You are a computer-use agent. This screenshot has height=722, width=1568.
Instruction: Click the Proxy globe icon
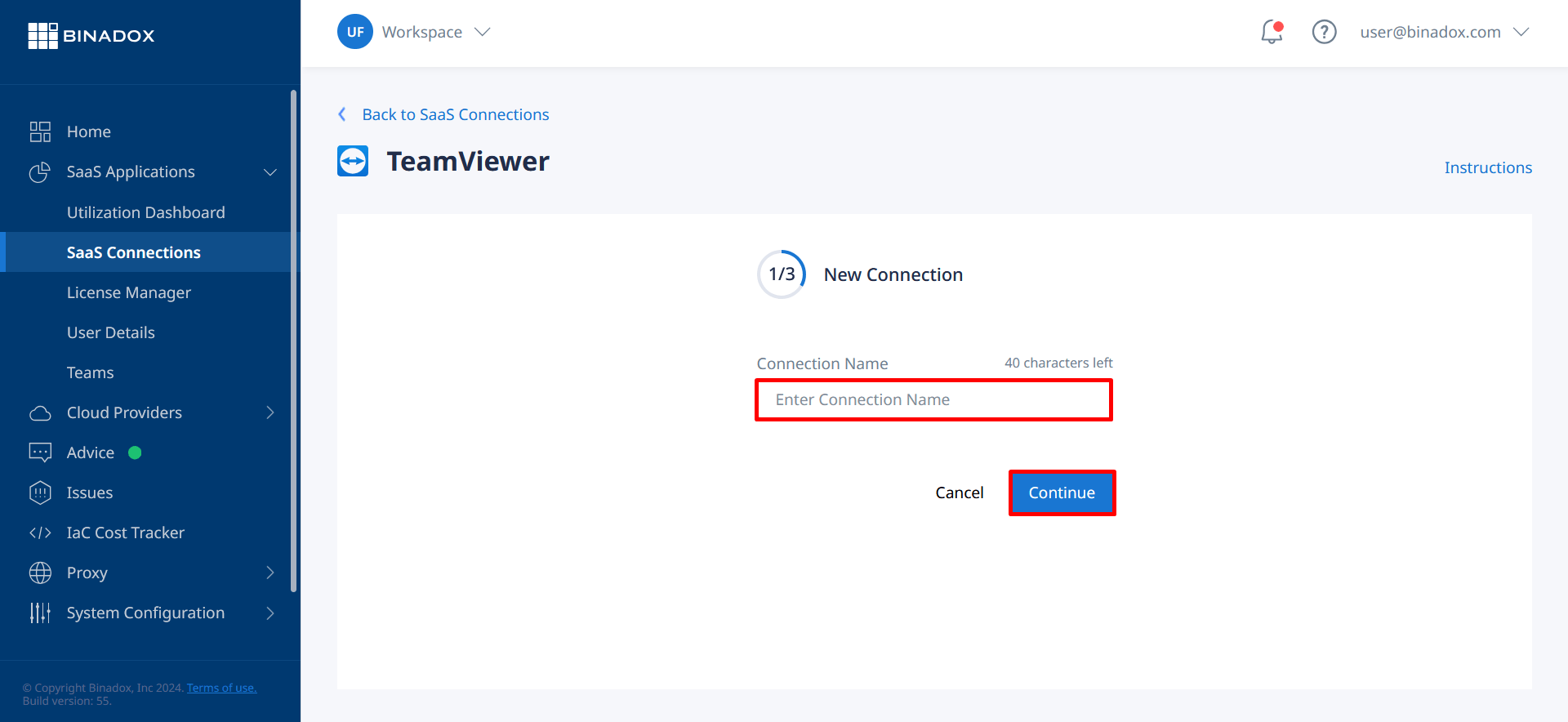click(x=40, y=573)
